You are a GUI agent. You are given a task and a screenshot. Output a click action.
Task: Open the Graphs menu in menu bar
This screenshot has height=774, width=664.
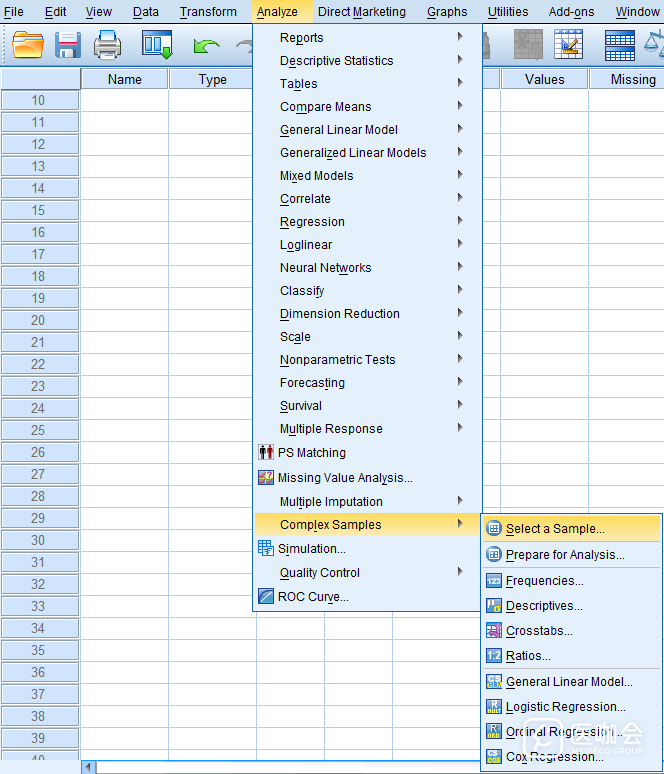446,12
